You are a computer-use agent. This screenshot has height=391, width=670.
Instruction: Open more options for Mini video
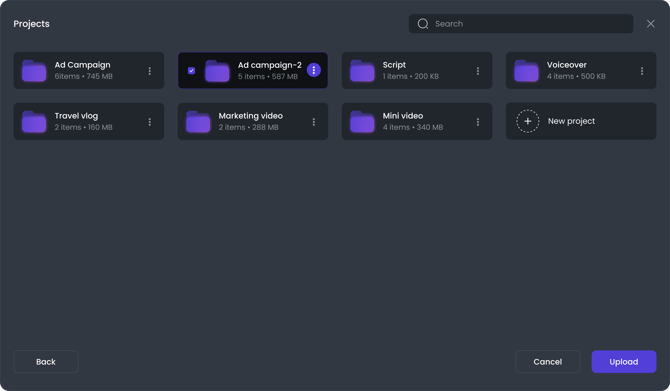pyautogui.click(x=478, y=122)
